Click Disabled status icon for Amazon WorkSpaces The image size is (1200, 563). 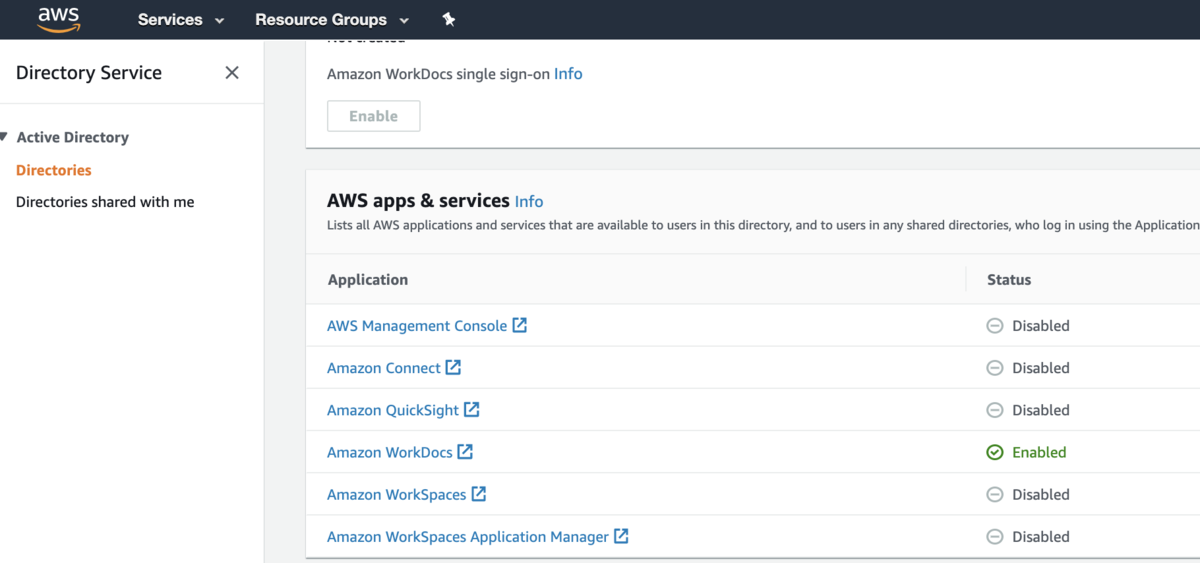tap(995, 494)
